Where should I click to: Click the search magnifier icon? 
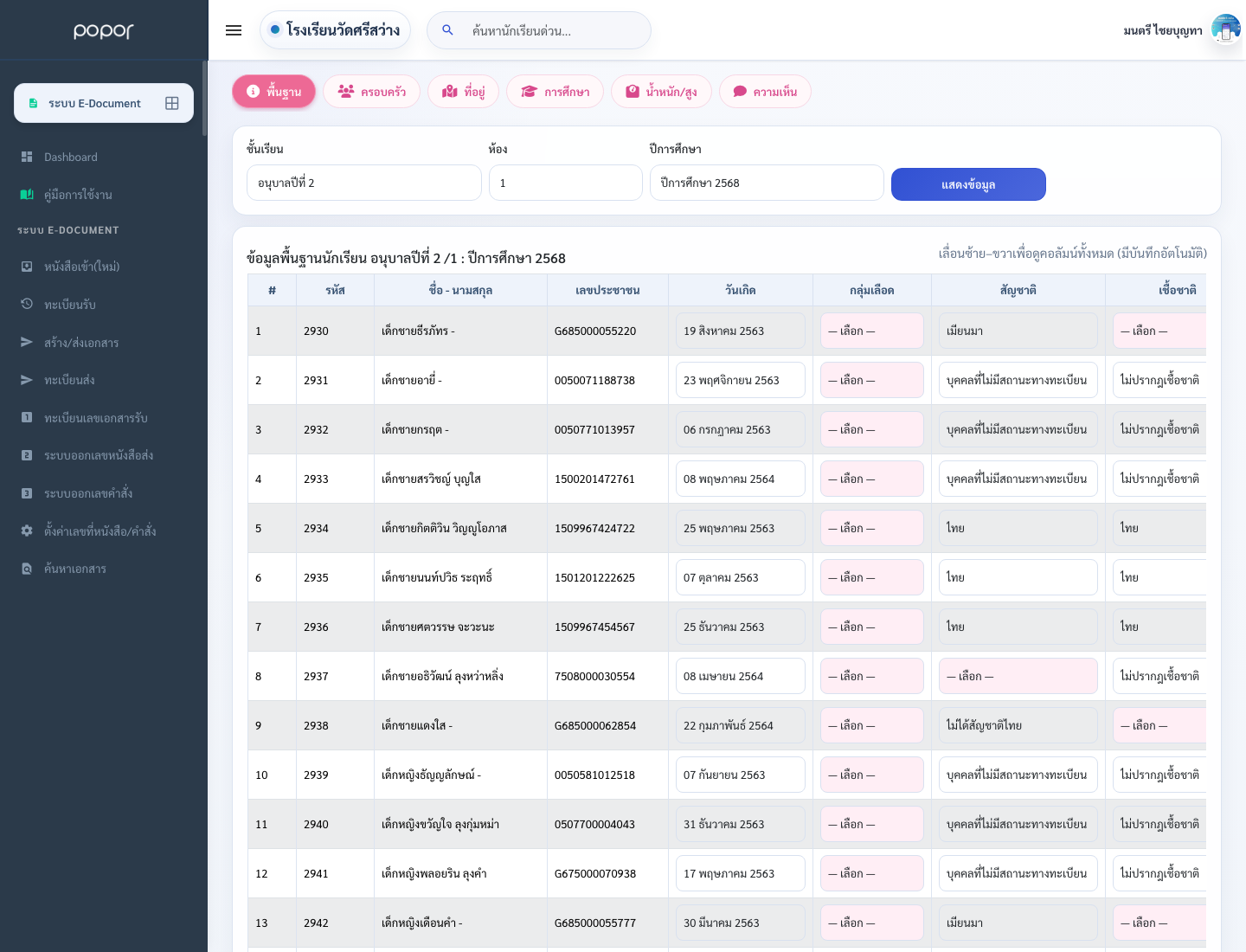[447, 30]
